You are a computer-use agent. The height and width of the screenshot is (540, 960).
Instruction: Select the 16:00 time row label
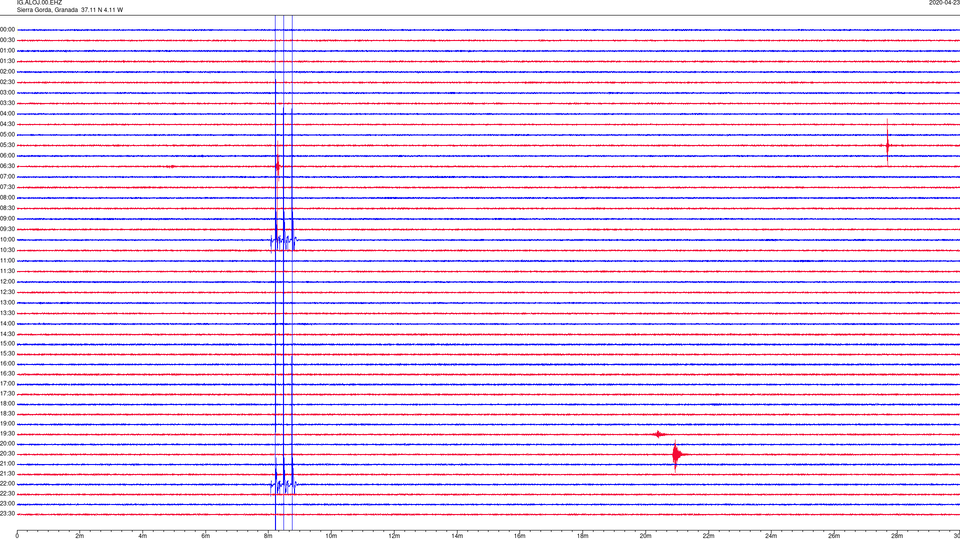pyautogui.click(x=7, y=364)
